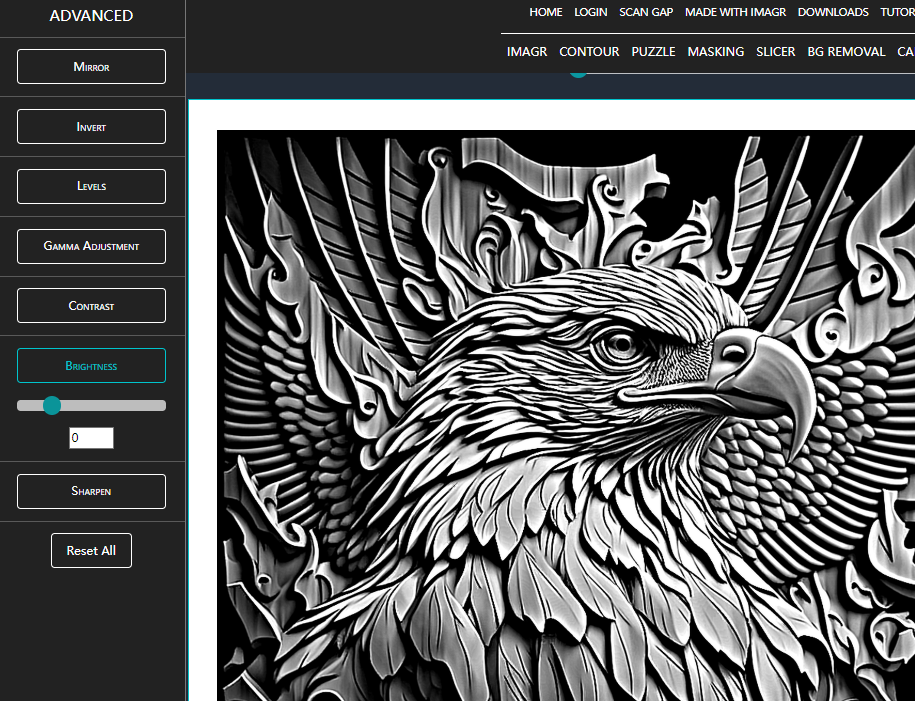Switch to the MASKING tool
The image size is (915, 701).
pyautogui.click(x=716, y=52)
